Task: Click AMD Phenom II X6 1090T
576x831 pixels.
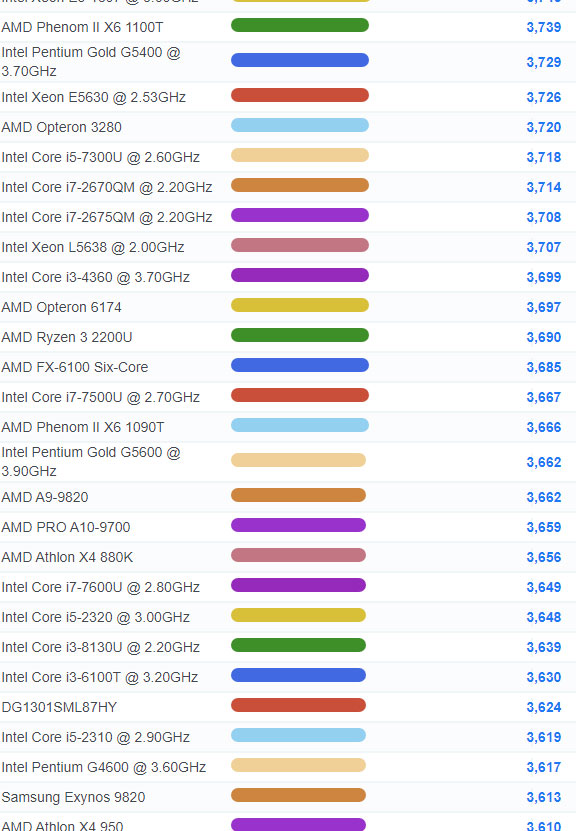Action: click(x=83, y=427)
